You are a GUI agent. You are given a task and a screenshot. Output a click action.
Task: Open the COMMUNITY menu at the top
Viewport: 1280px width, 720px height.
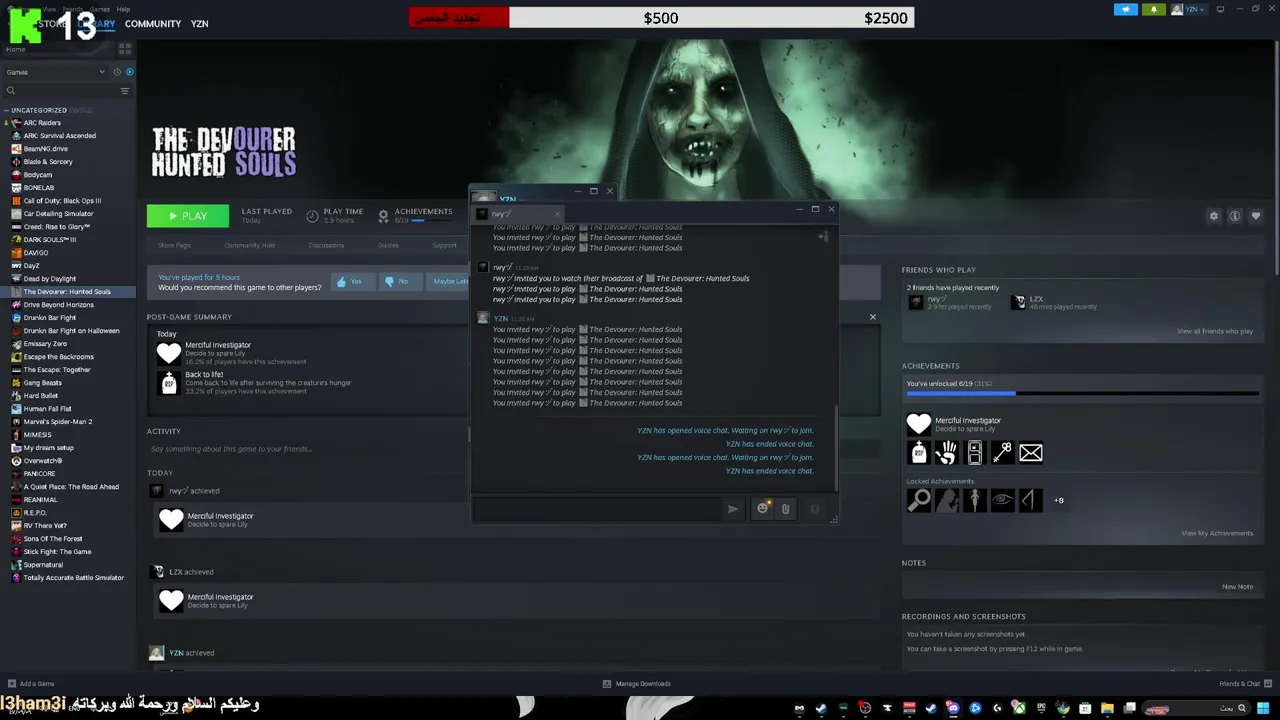153,24
